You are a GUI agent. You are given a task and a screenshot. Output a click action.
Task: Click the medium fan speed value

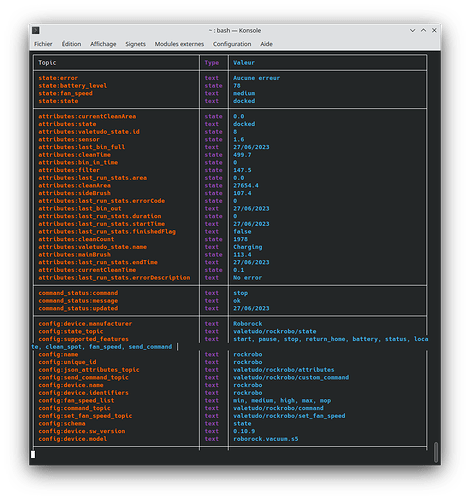click(244, 93)
